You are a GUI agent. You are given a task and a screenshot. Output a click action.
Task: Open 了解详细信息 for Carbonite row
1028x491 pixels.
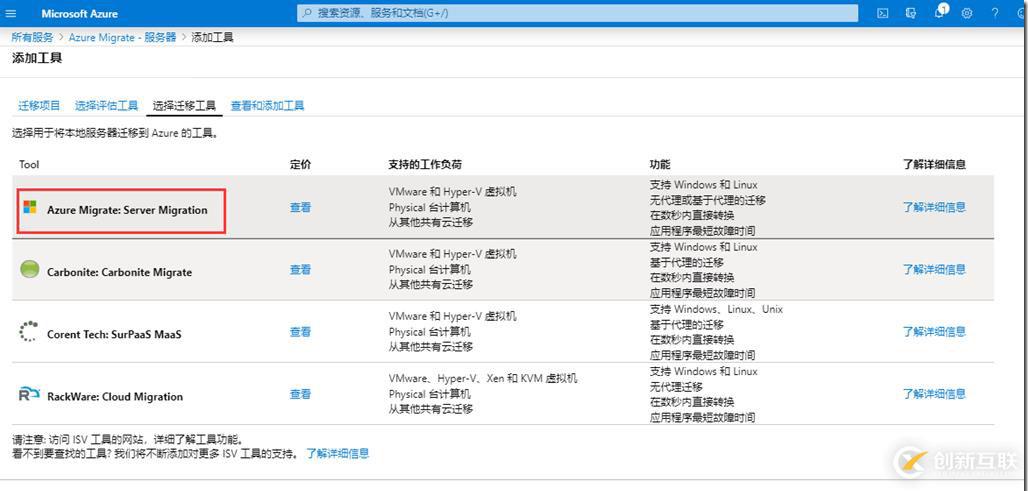click(x=934, y=269)
